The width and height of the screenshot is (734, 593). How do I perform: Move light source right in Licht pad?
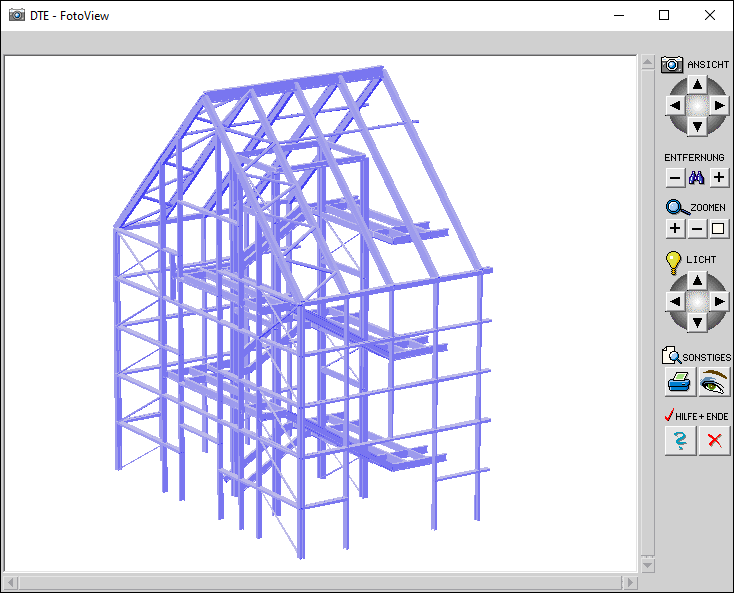pyautogui.click(x=720, y=301)
